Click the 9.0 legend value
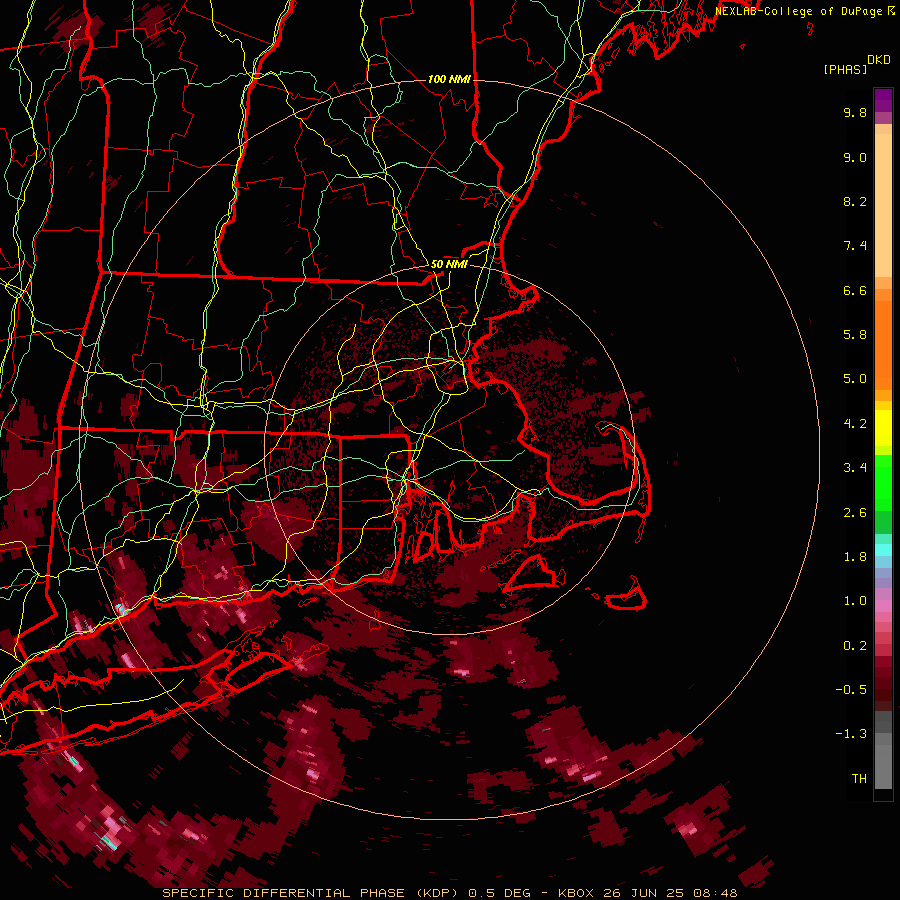Viewport: 900px width, 900px height. (x=855, y=158)
